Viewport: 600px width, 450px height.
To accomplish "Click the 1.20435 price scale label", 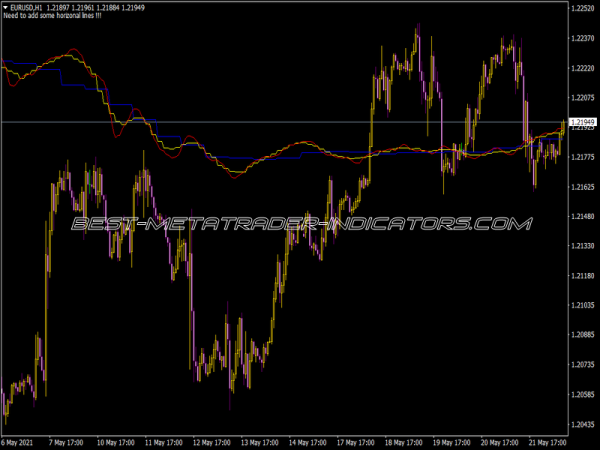I will click(582, 424).
